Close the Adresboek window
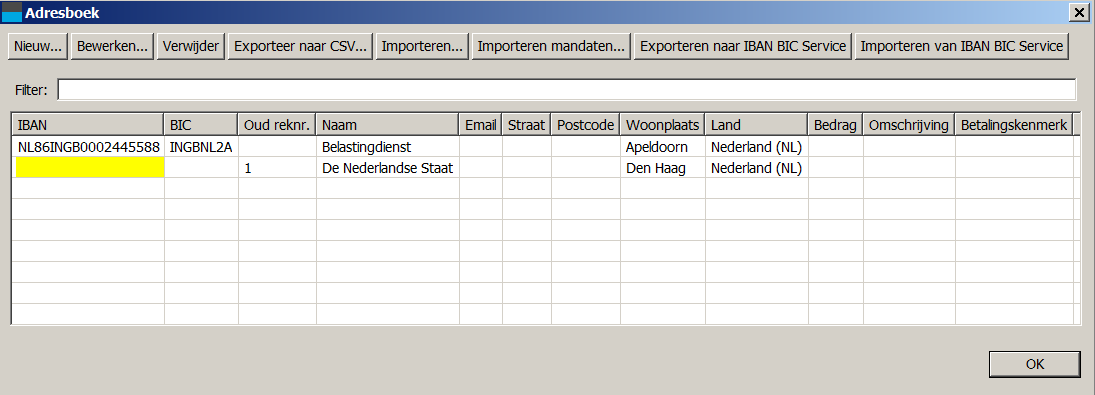The width and height of the screenshot is (1095, 395). click(x=1082, y=13)
